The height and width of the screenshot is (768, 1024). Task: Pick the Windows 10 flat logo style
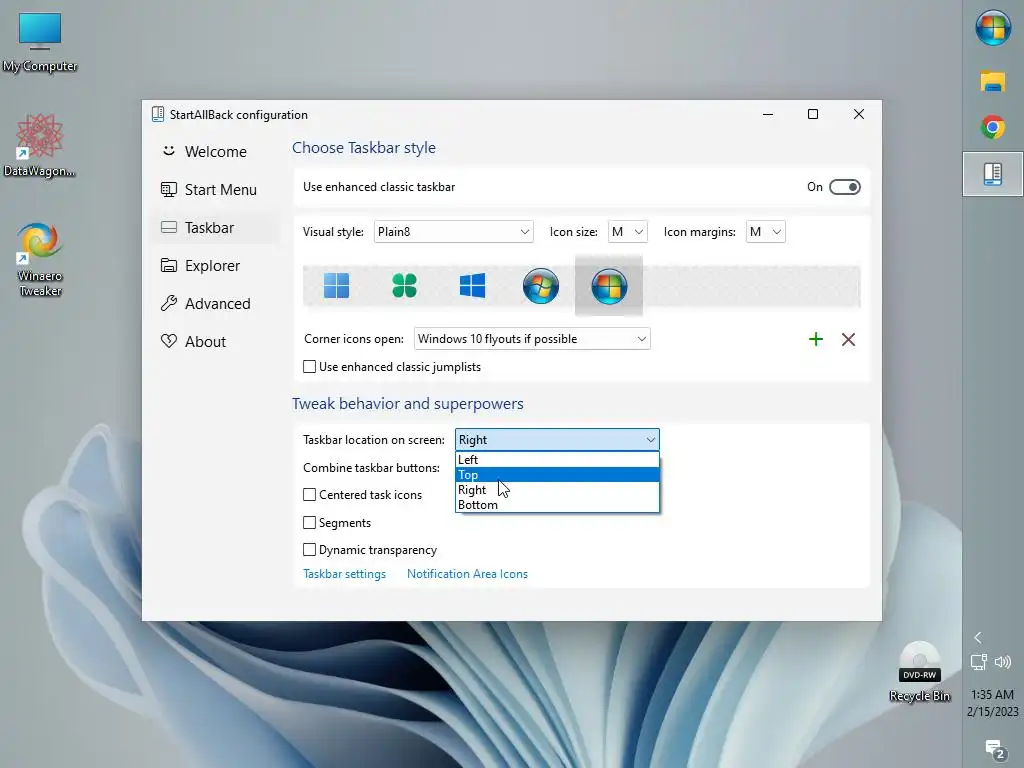(x=472, y=285)
